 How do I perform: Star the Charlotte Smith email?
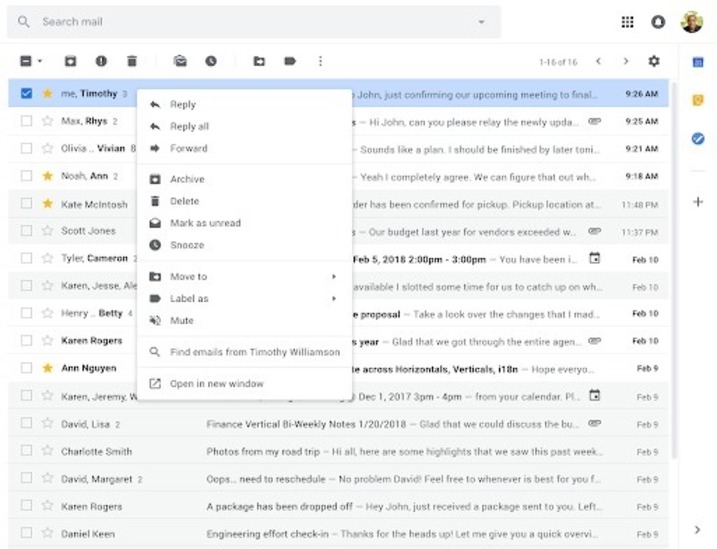pyautogui.click(x=48, y=451)
